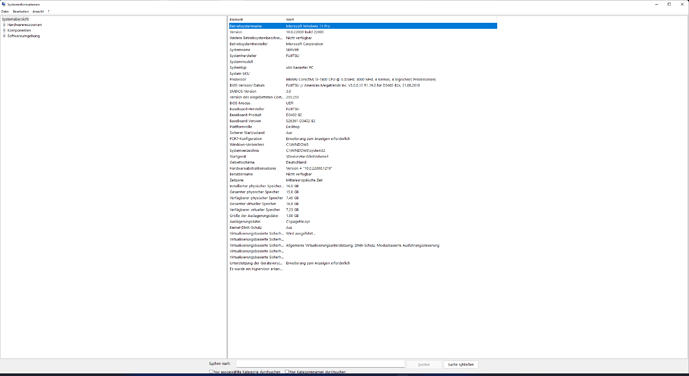Select the Gebietsschema row
This screenshot has height=376, width=689.
point(363,162)
